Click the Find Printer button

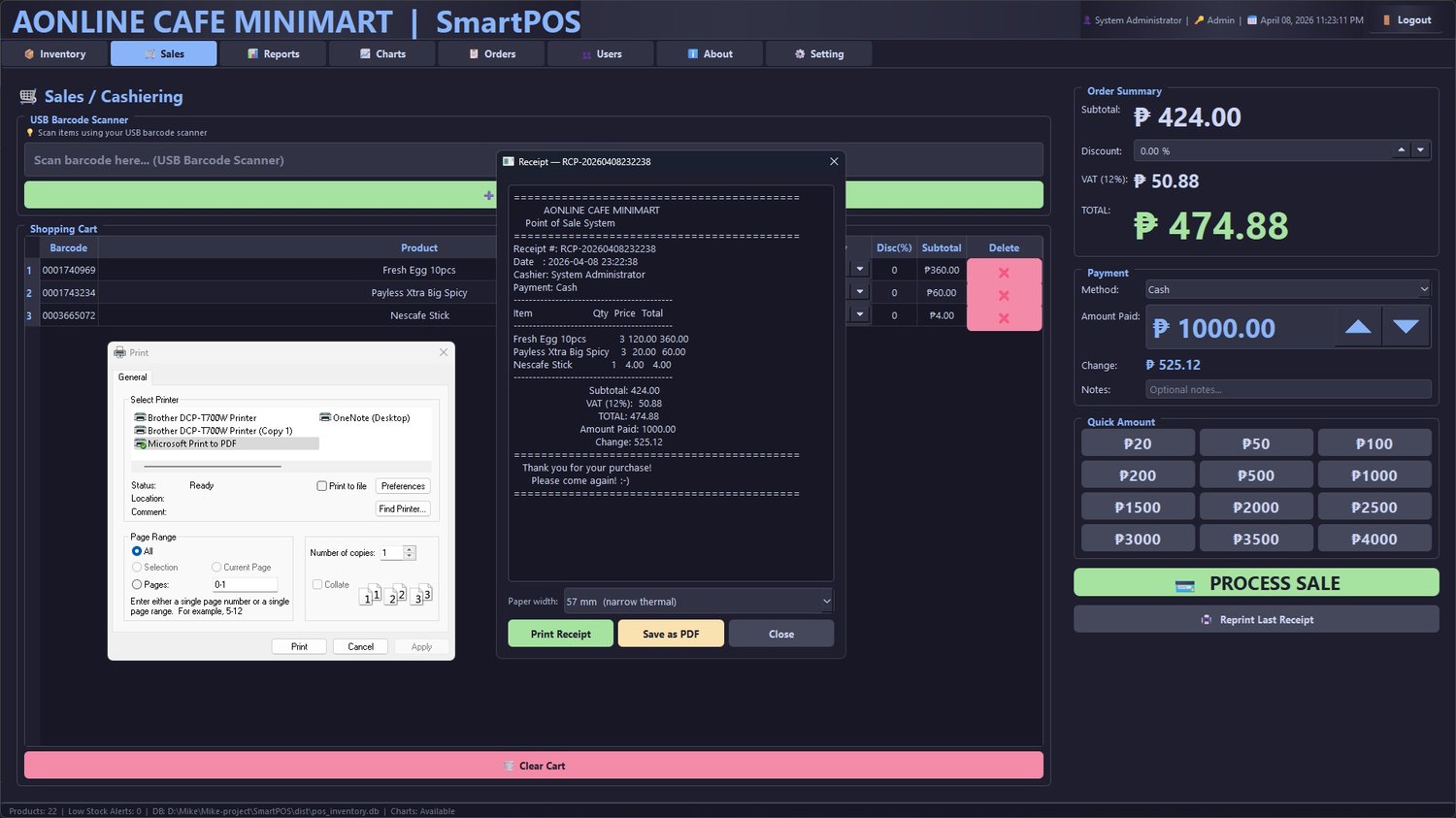[403, 508]
